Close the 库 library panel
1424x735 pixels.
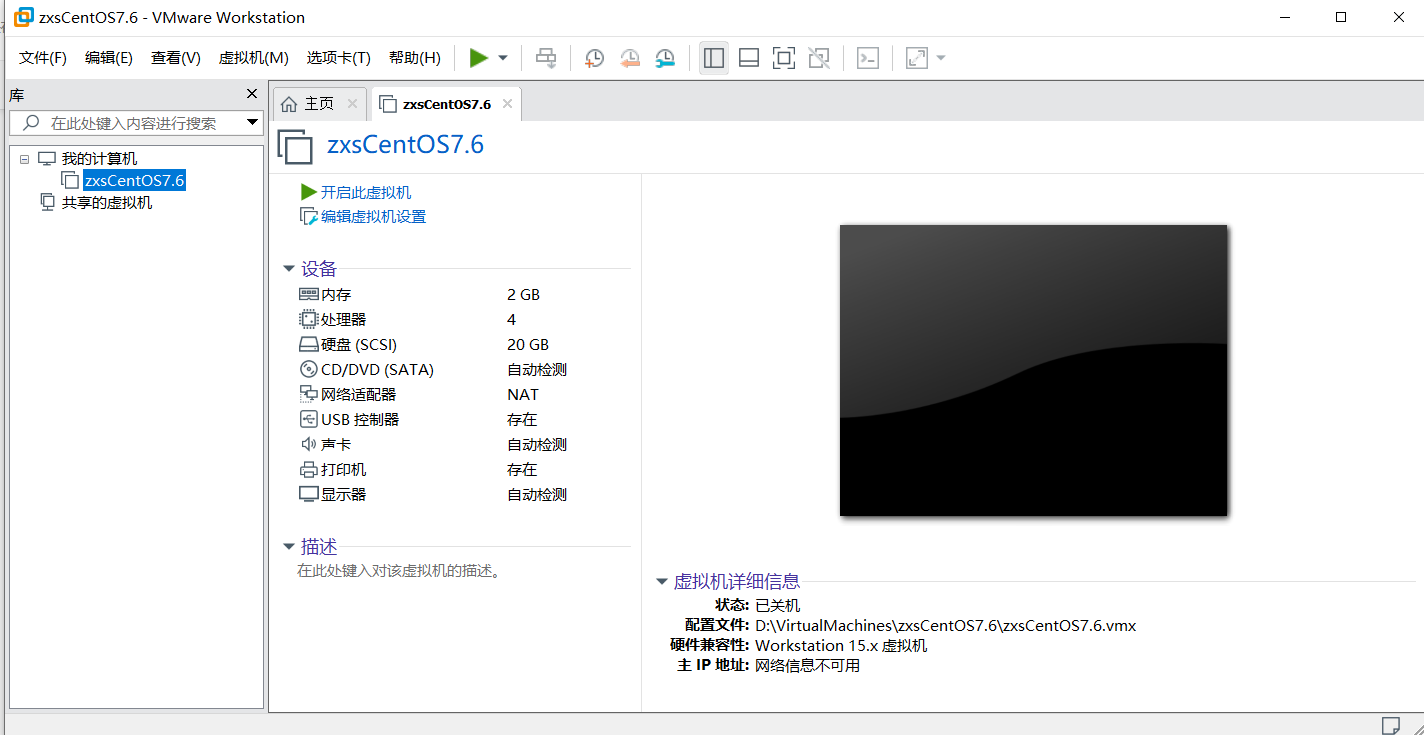coord(252,94)
